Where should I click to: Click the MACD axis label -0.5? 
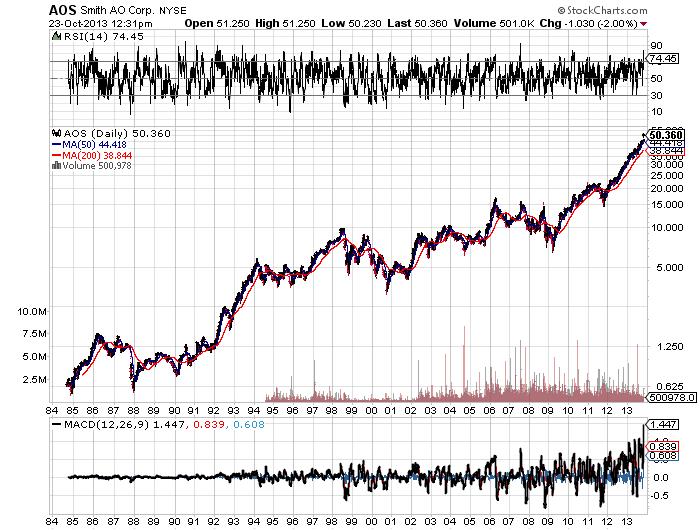pyautogui.click(x=660, y=496)
